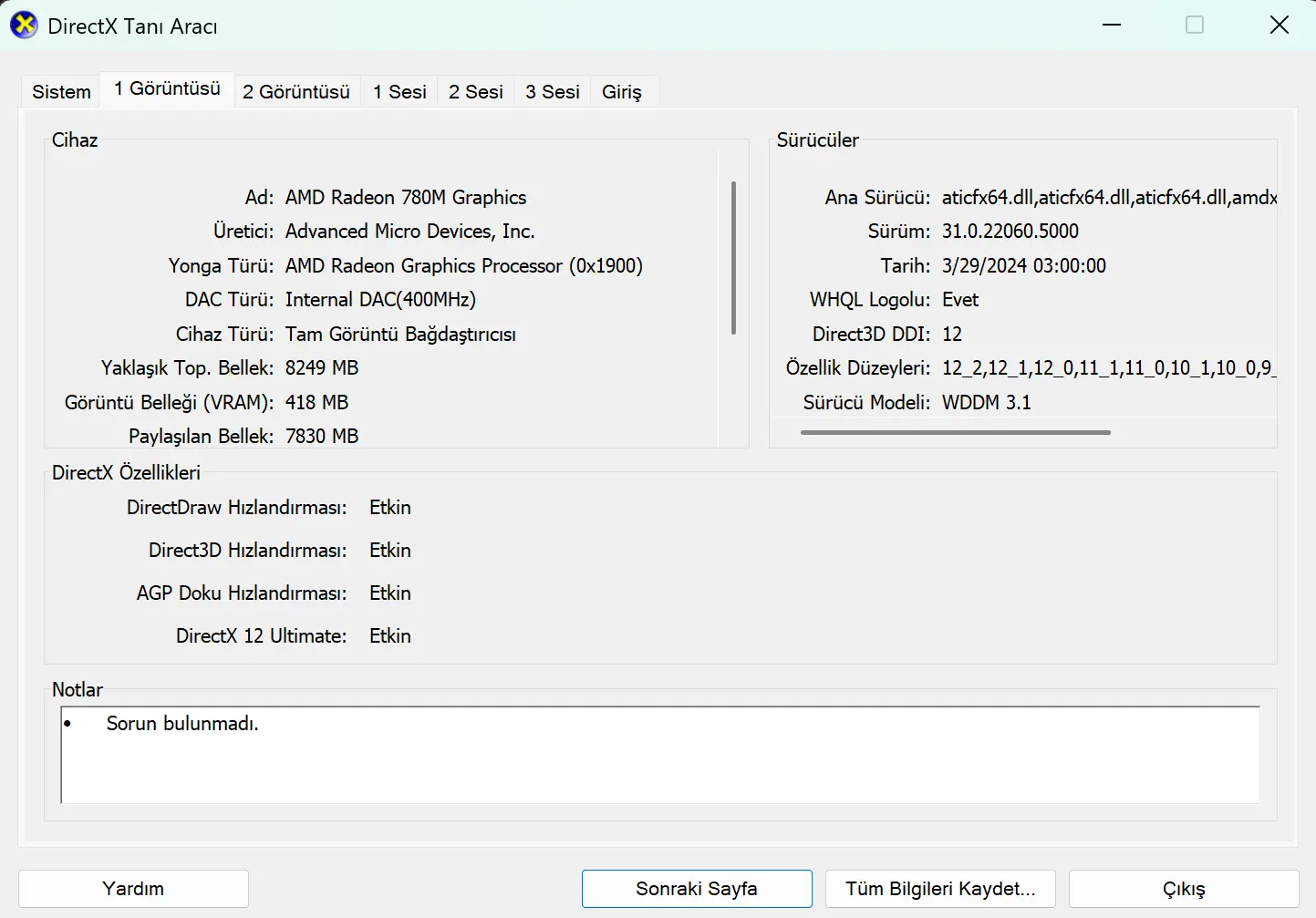Click the Sorun bulunmadı note text
This screenshot has height=918, width=1316.
(182, 724)
